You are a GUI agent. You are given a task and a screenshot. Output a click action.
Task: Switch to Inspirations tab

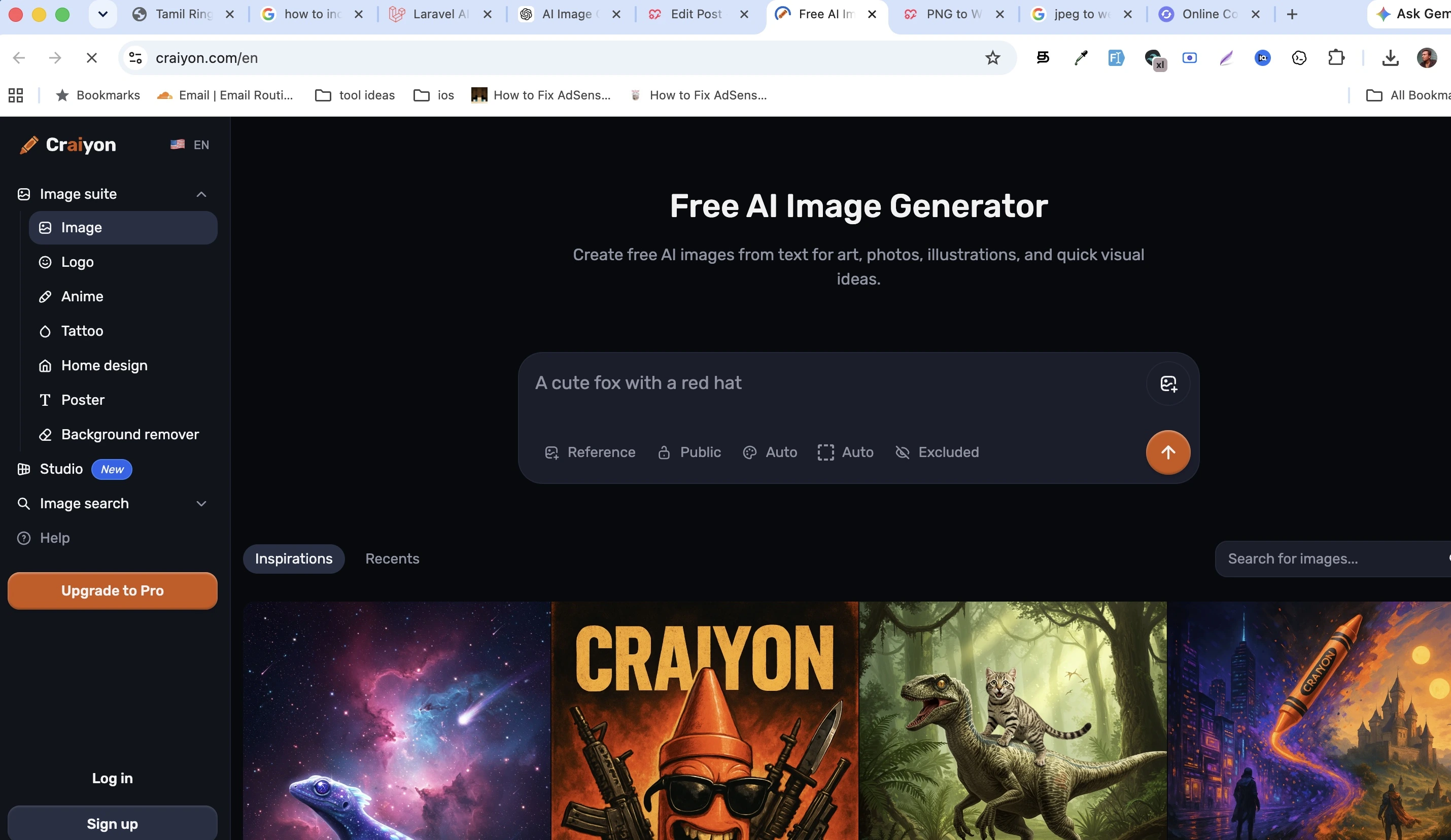coord(294,558)
